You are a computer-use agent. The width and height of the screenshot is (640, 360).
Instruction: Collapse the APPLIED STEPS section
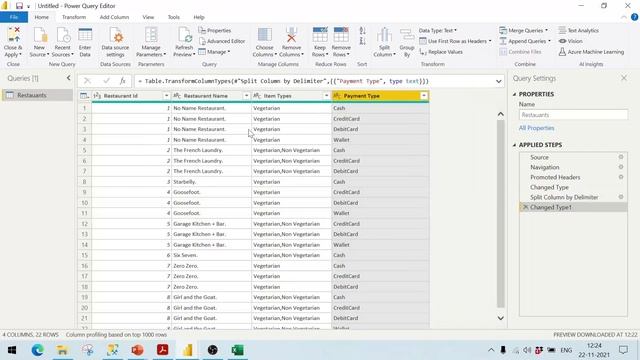(x=514, y=145)
